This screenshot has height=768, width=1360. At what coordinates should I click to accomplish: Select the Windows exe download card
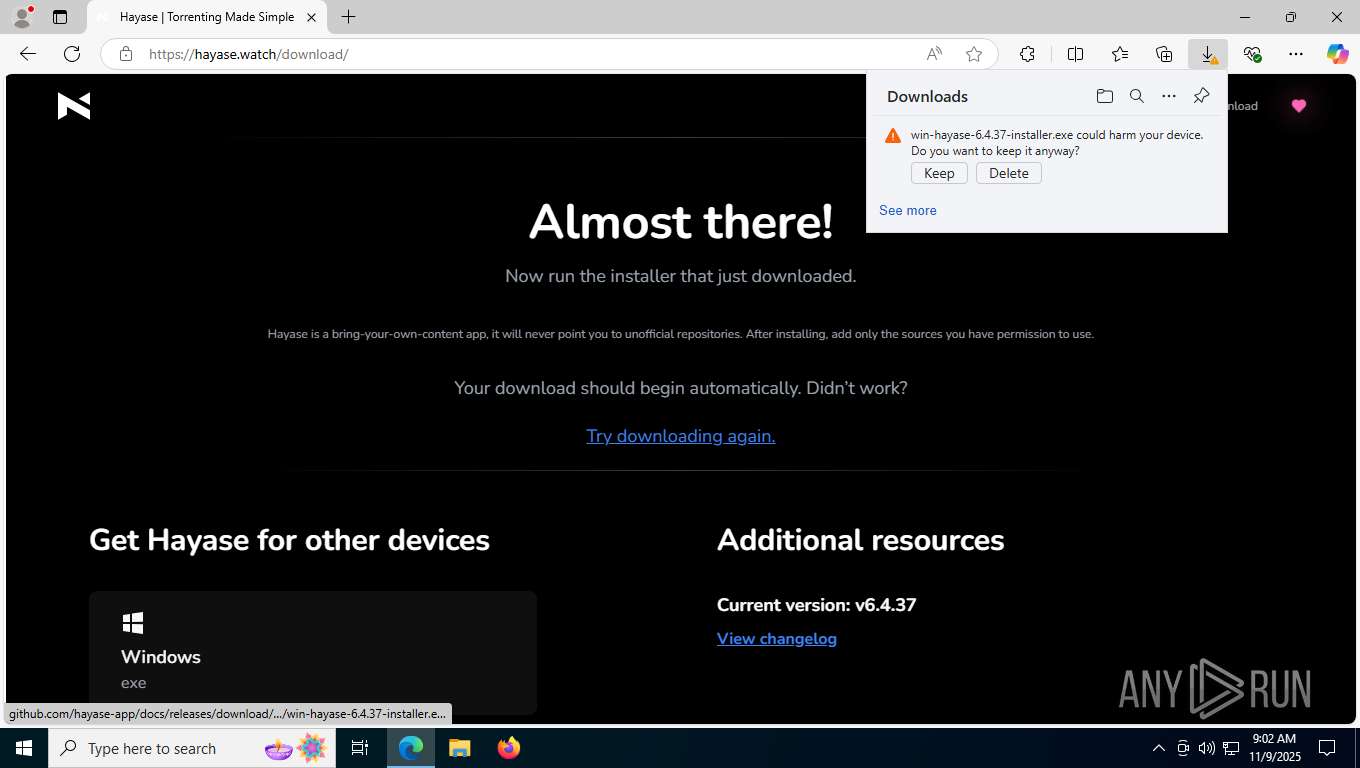click(x=313, y=652)
